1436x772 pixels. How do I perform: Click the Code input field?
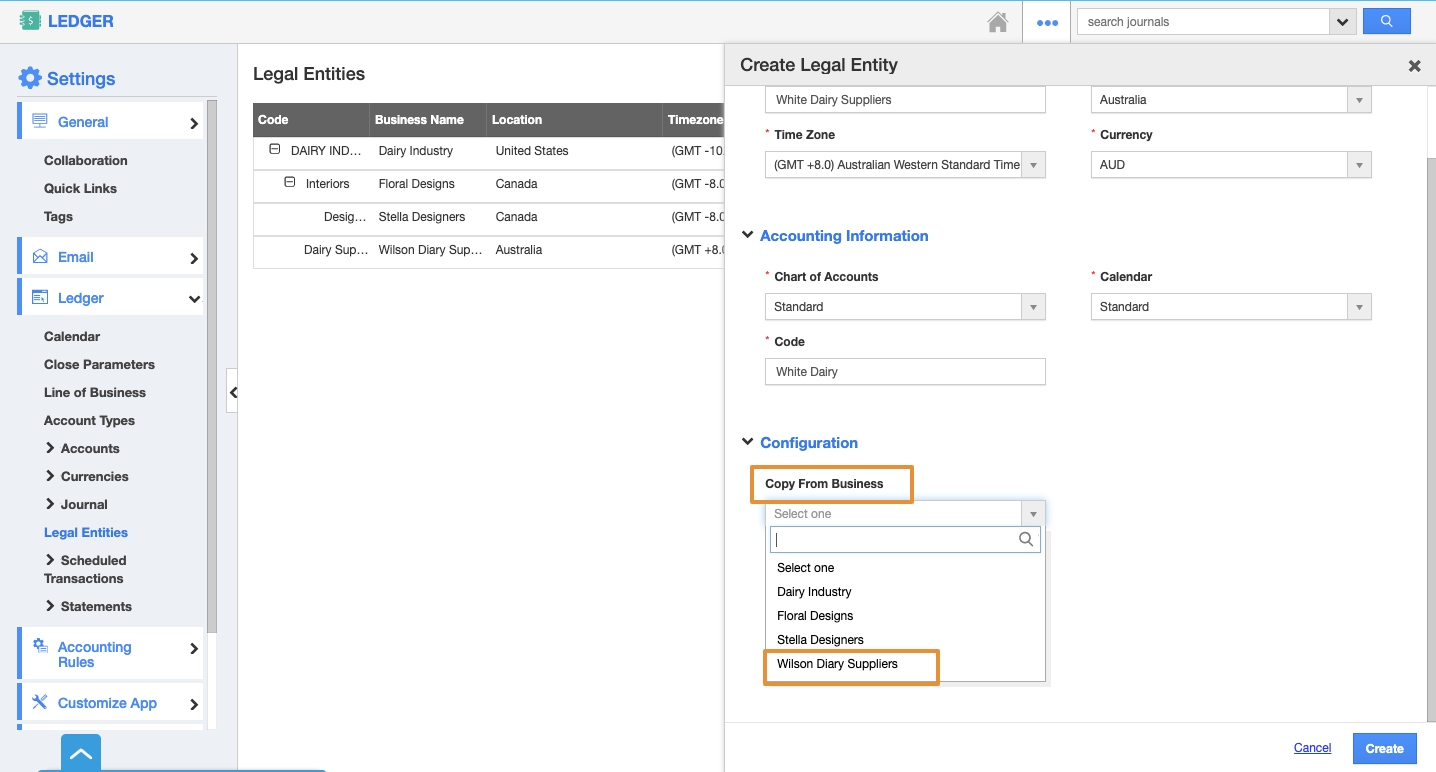coord(904,372)
